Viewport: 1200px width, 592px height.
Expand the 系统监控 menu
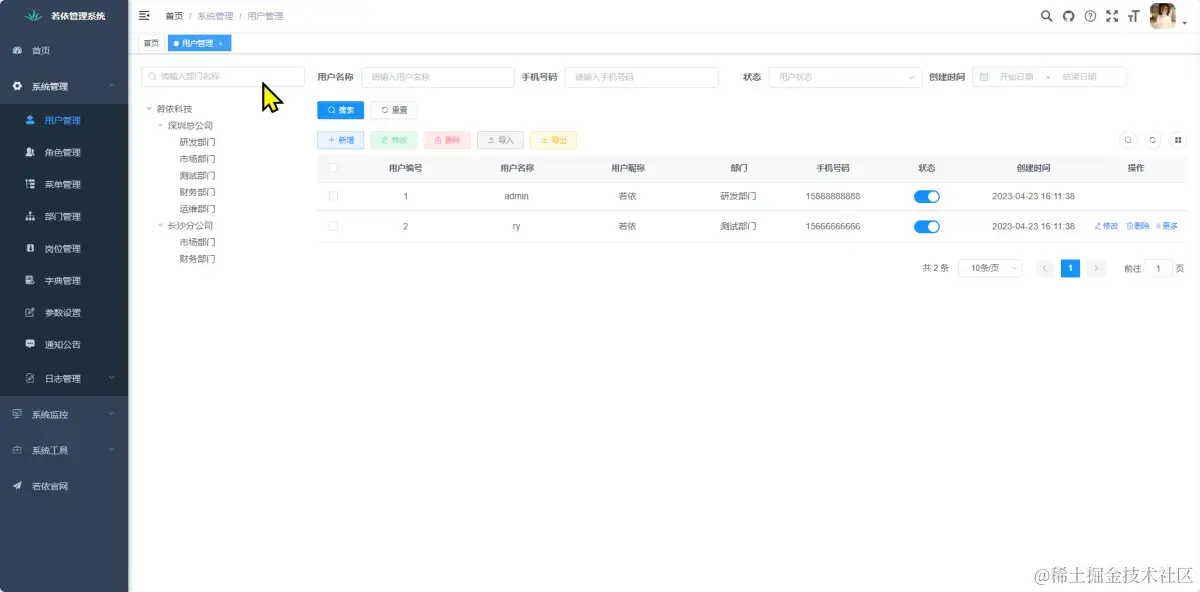tap(64, 414)
